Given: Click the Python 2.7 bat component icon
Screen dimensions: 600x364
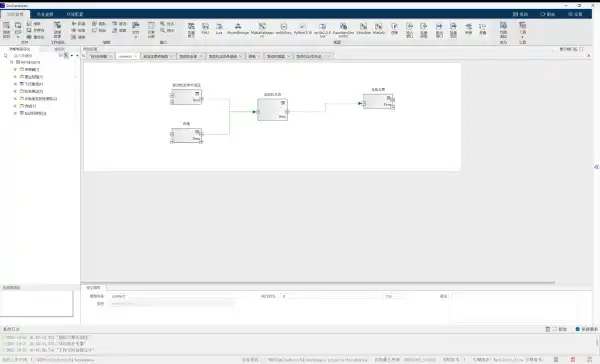Looking at the screenshot, I should click(322, 26).
